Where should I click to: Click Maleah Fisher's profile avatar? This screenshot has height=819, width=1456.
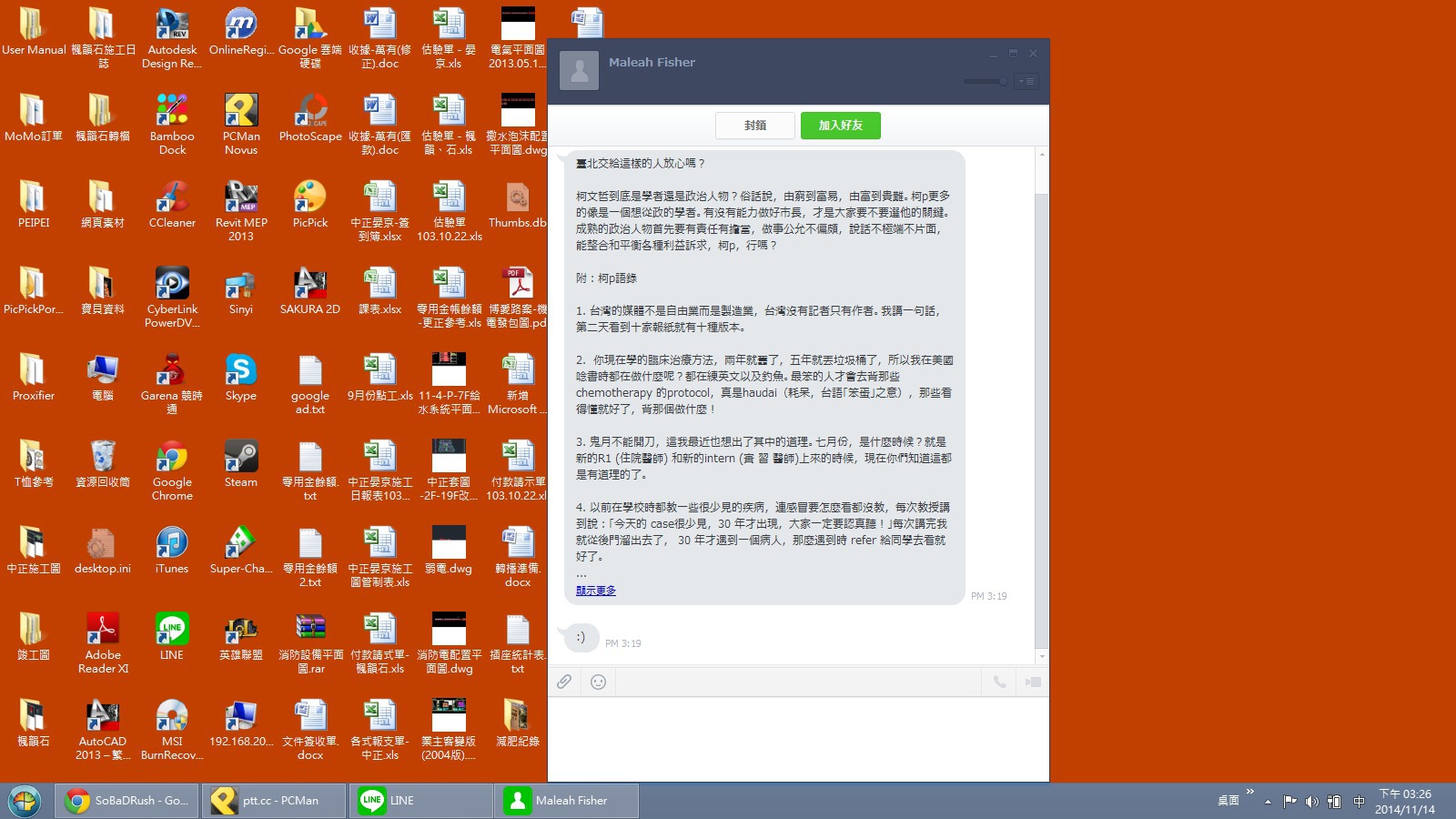tap(579, 70)
